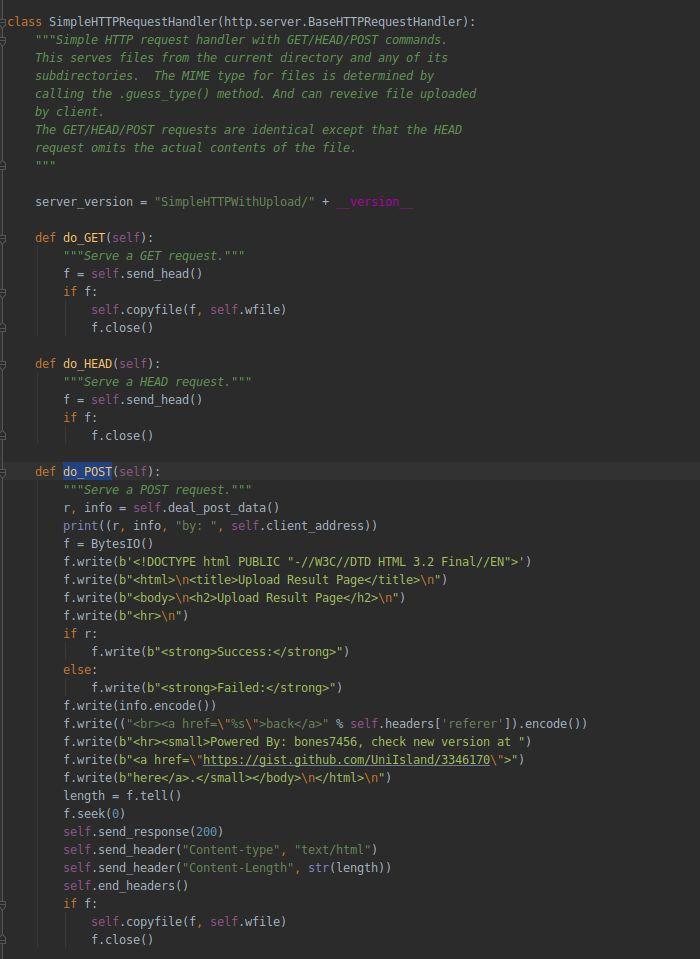
Task: Click the __version__ identifier
Action: coord(374,202)
